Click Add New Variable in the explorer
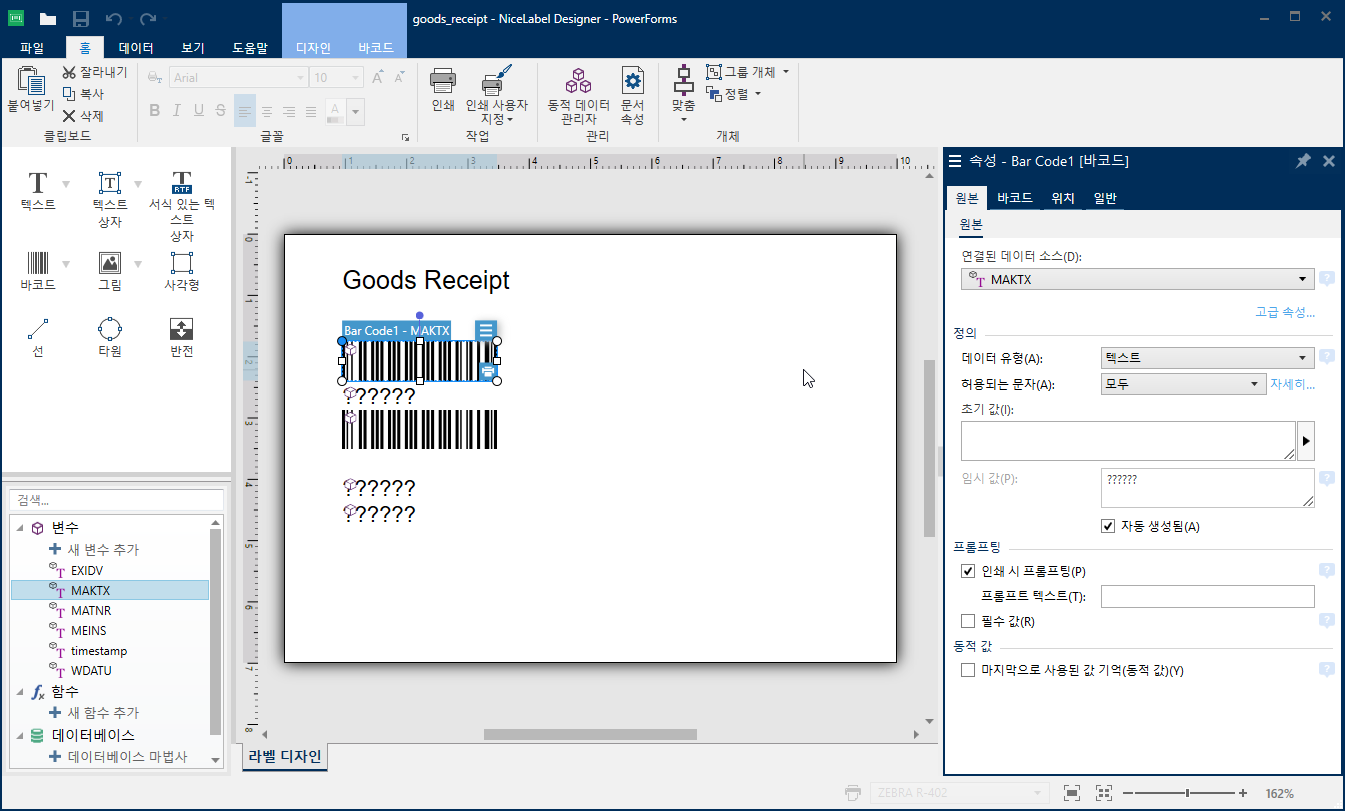Screen dimensions: 1345x811 pos(102,550)
